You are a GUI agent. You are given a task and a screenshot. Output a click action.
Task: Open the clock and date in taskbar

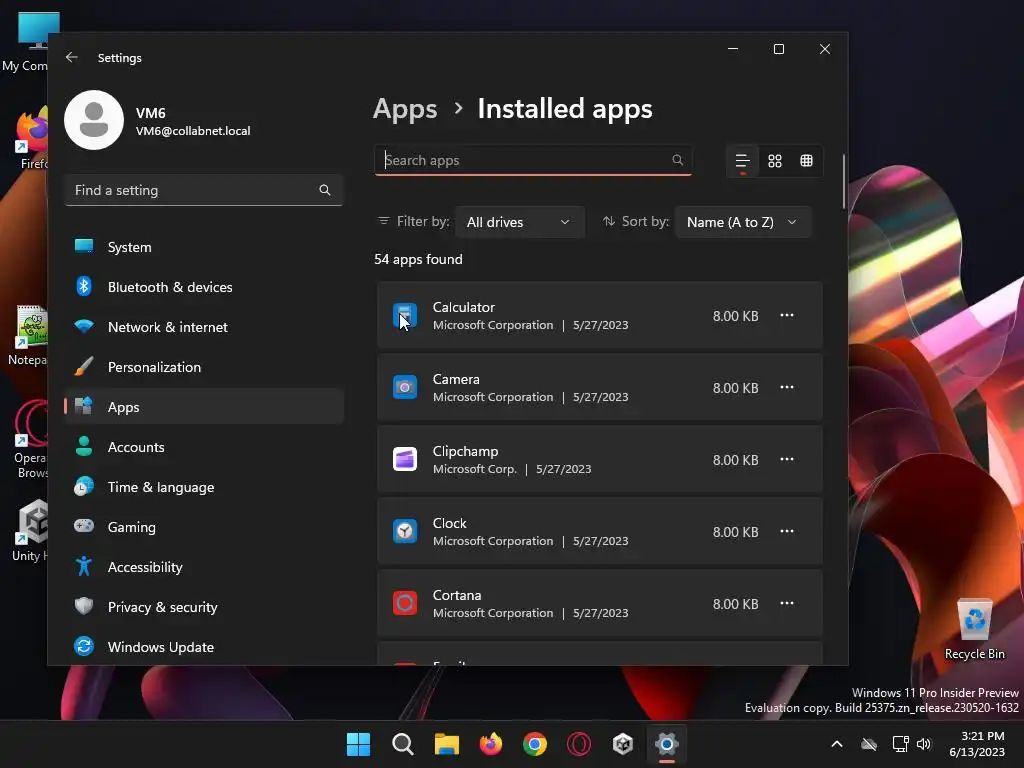pos(977,744)
